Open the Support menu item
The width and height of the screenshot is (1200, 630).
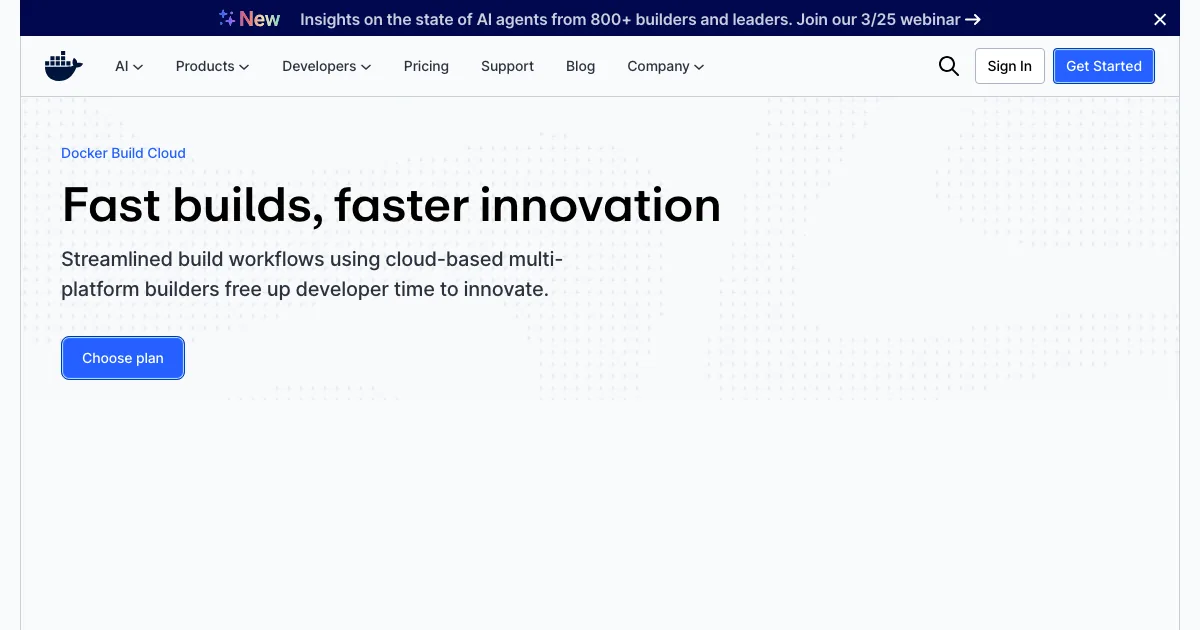tap(507, 66)
